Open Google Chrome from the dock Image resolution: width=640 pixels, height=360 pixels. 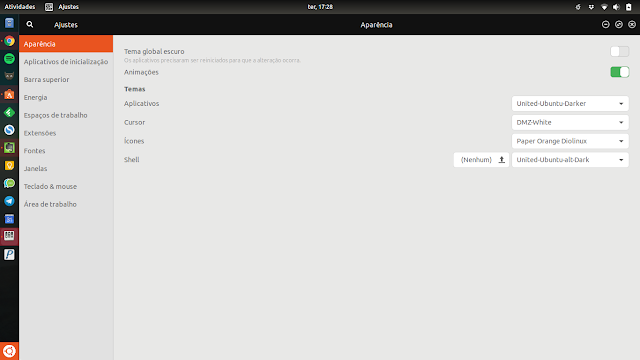(x=9, y=41)
